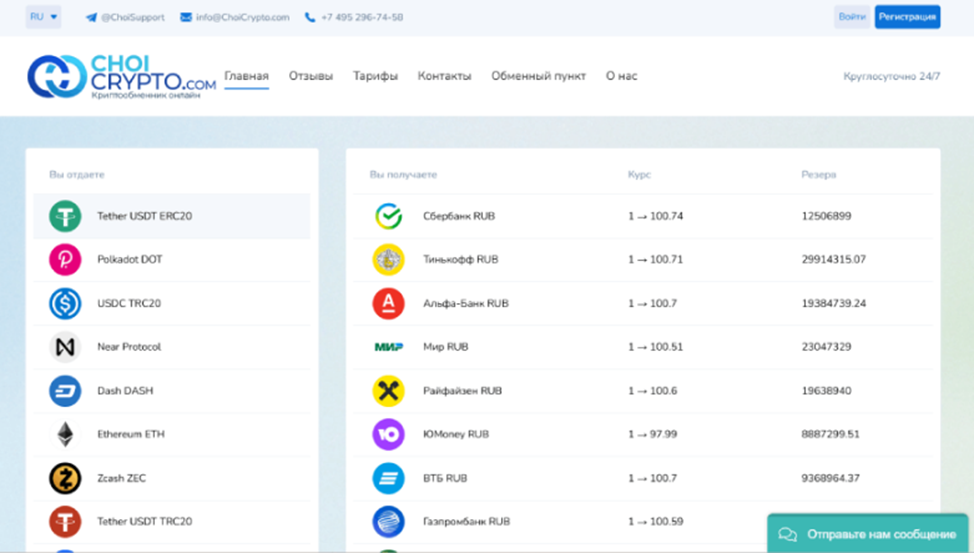Choose the Сбербанк RUB logo icon
The height and width of the screenshot is (553, 974).
coord(388,216)
